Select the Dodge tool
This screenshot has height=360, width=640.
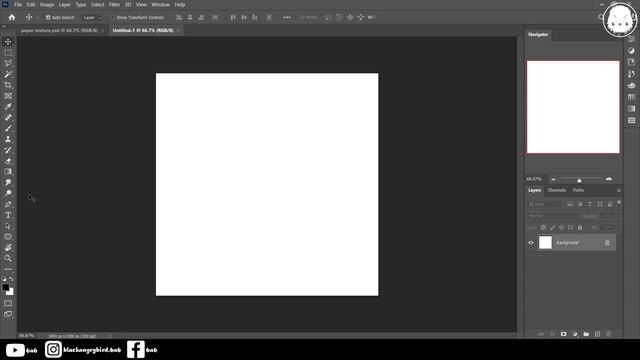point(8,193)
